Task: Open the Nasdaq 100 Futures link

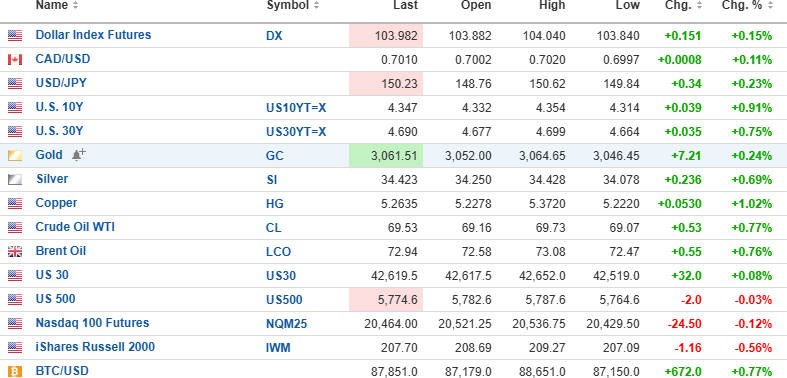Action: [92, 323]
